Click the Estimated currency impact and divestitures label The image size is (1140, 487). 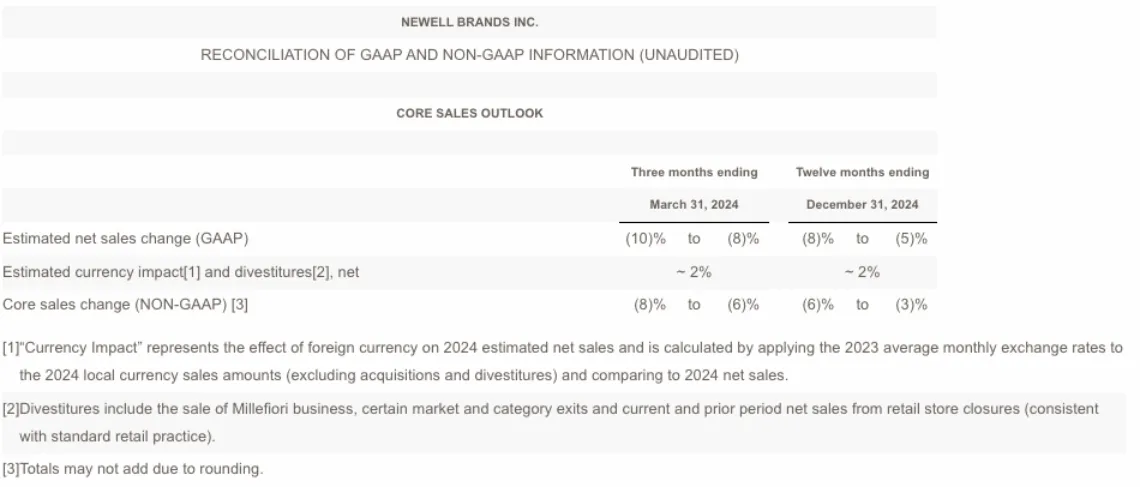click(x=181, y=272)
